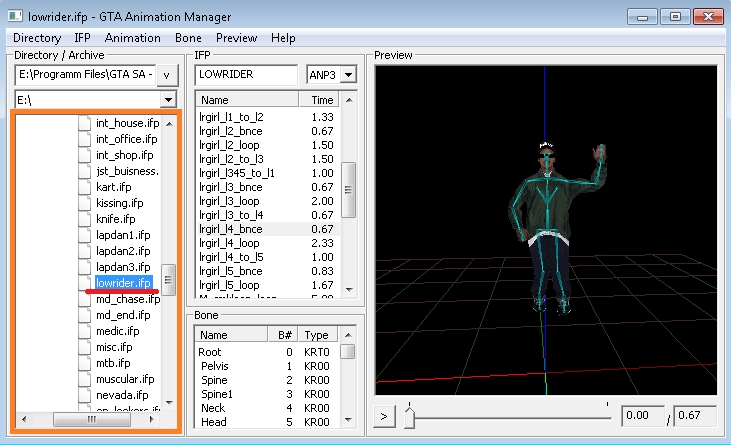Open the Animation menu
Viewport: 731px width, 445px height.
tap(132, 38)
